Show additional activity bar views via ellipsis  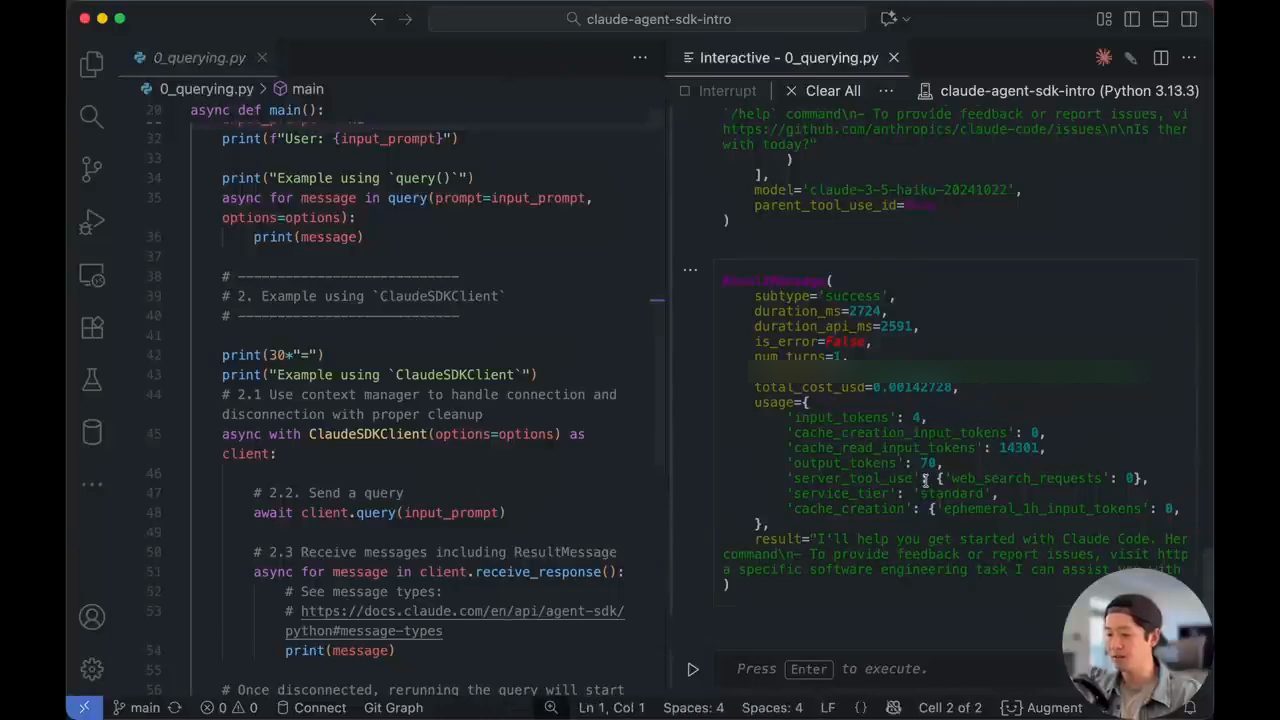tap(92, 484)
